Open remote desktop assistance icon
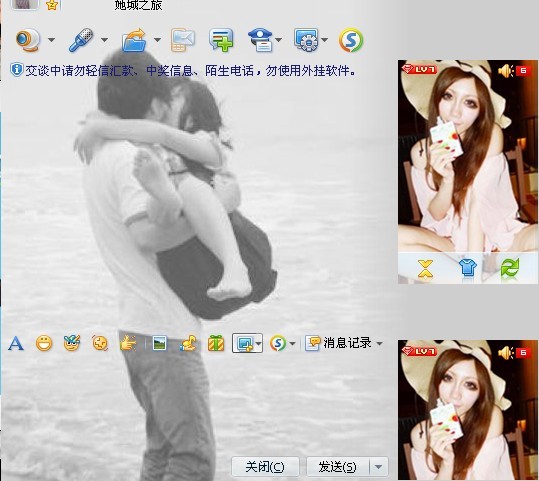The height and width of the screenshot is (481, 539). click(306, 40)
